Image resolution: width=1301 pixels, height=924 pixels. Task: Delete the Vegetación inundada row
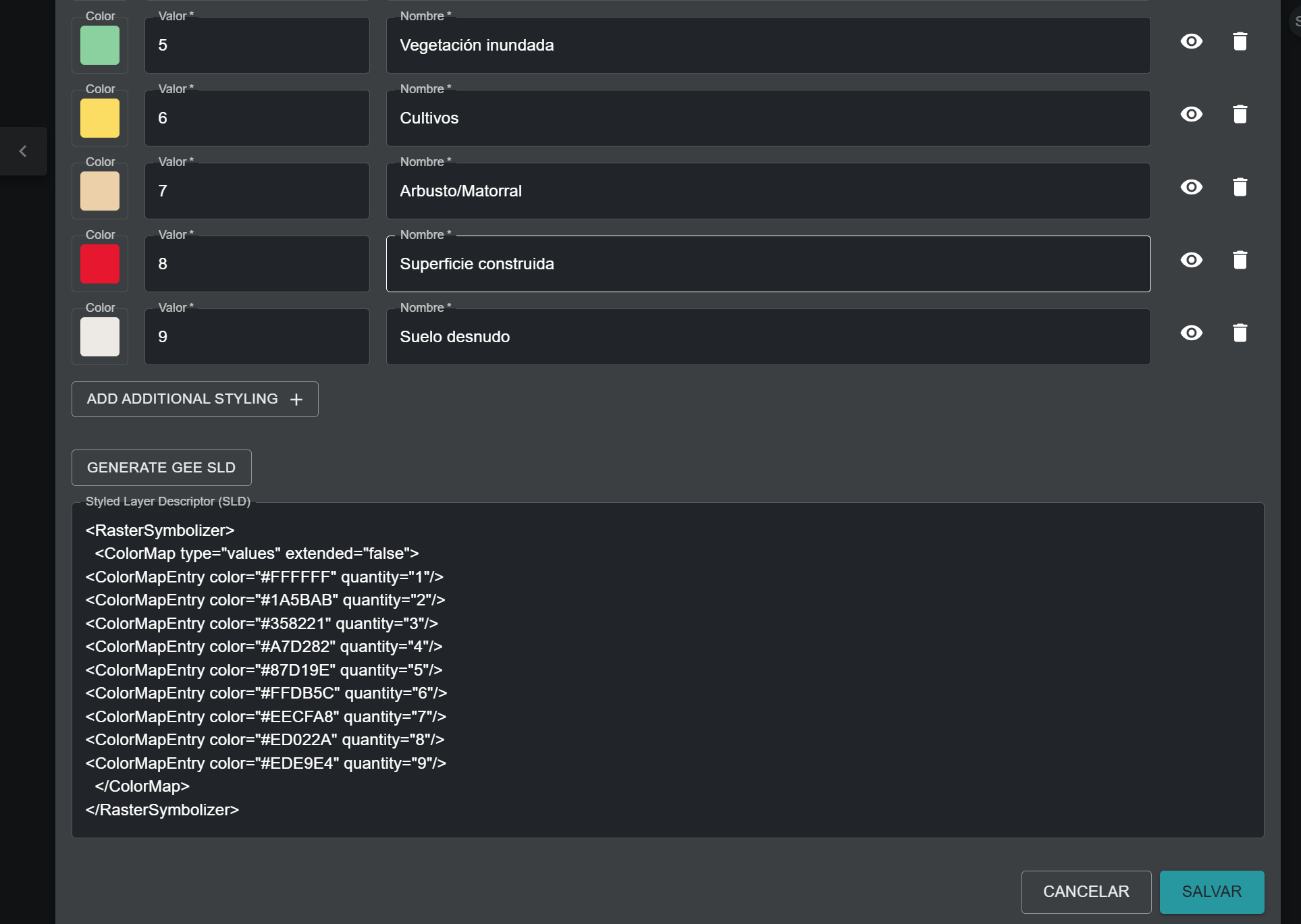point(1240,42)
